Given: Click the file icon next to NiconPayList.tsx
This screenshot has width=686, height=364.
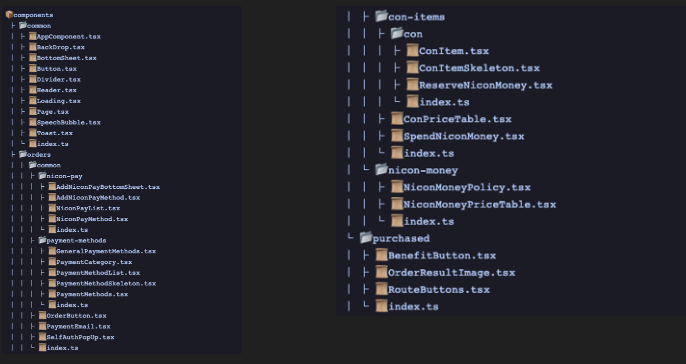Looking at the screenshot, I should coord(52,208).
